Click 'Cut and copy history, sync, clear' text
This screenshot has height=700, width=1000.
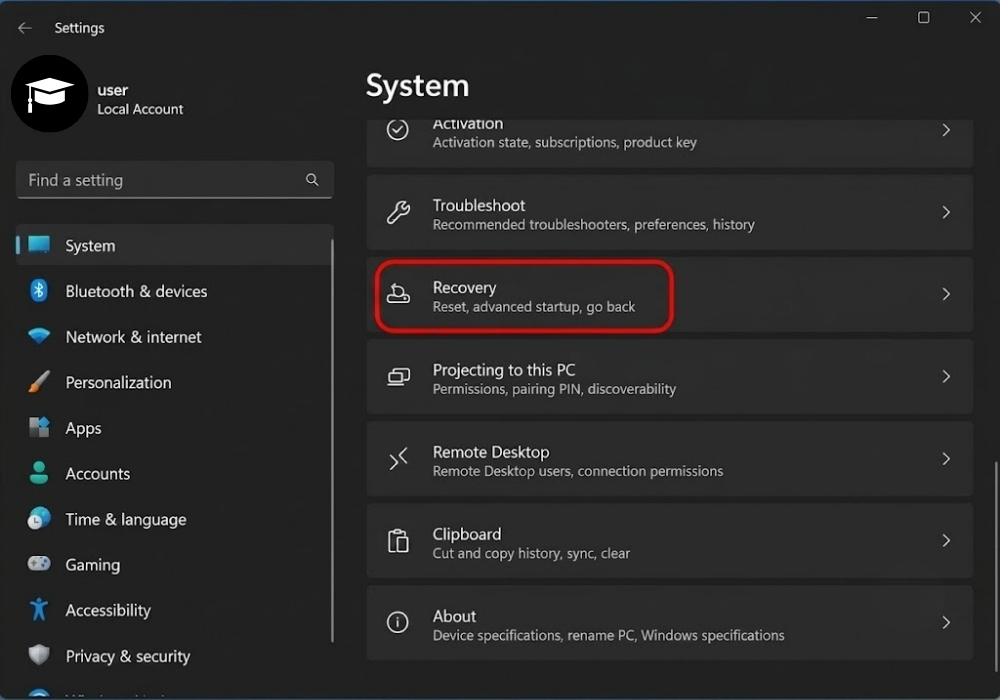click(x=531, y=553)
